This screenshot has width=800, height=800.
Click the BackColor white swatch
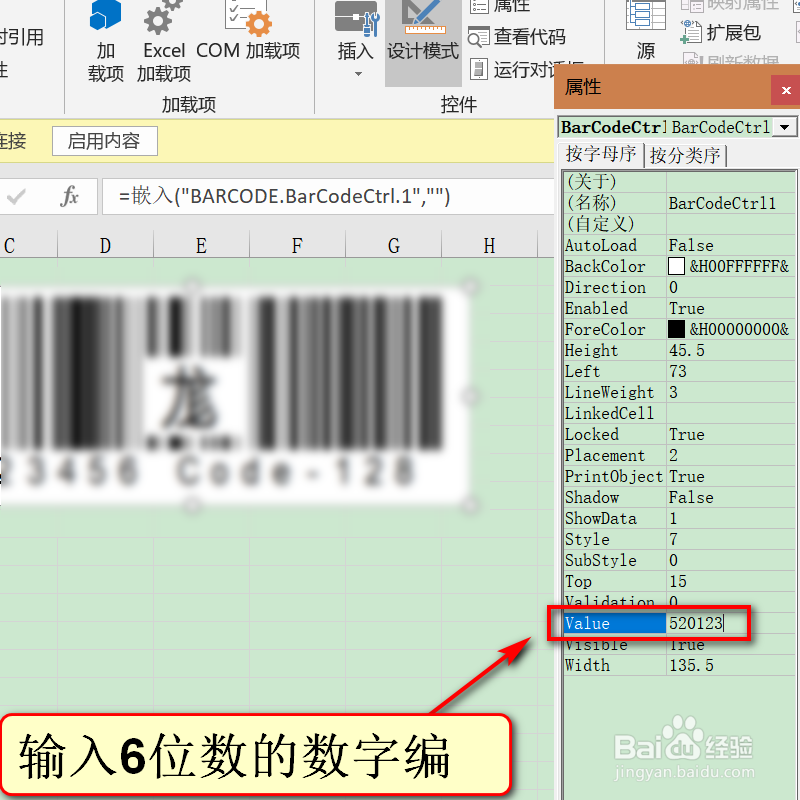click(676, 266)
